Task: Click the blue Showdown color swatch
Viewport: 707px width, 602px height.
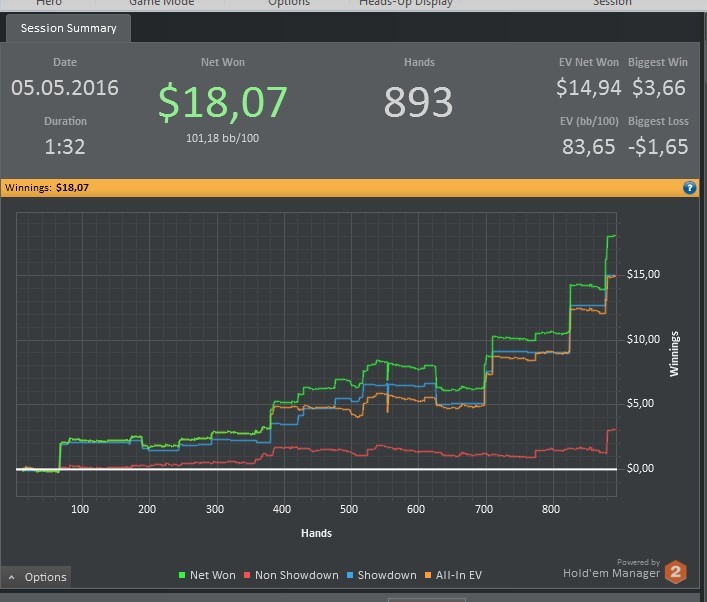Action: pyautogui.click(x=350, y=575)
